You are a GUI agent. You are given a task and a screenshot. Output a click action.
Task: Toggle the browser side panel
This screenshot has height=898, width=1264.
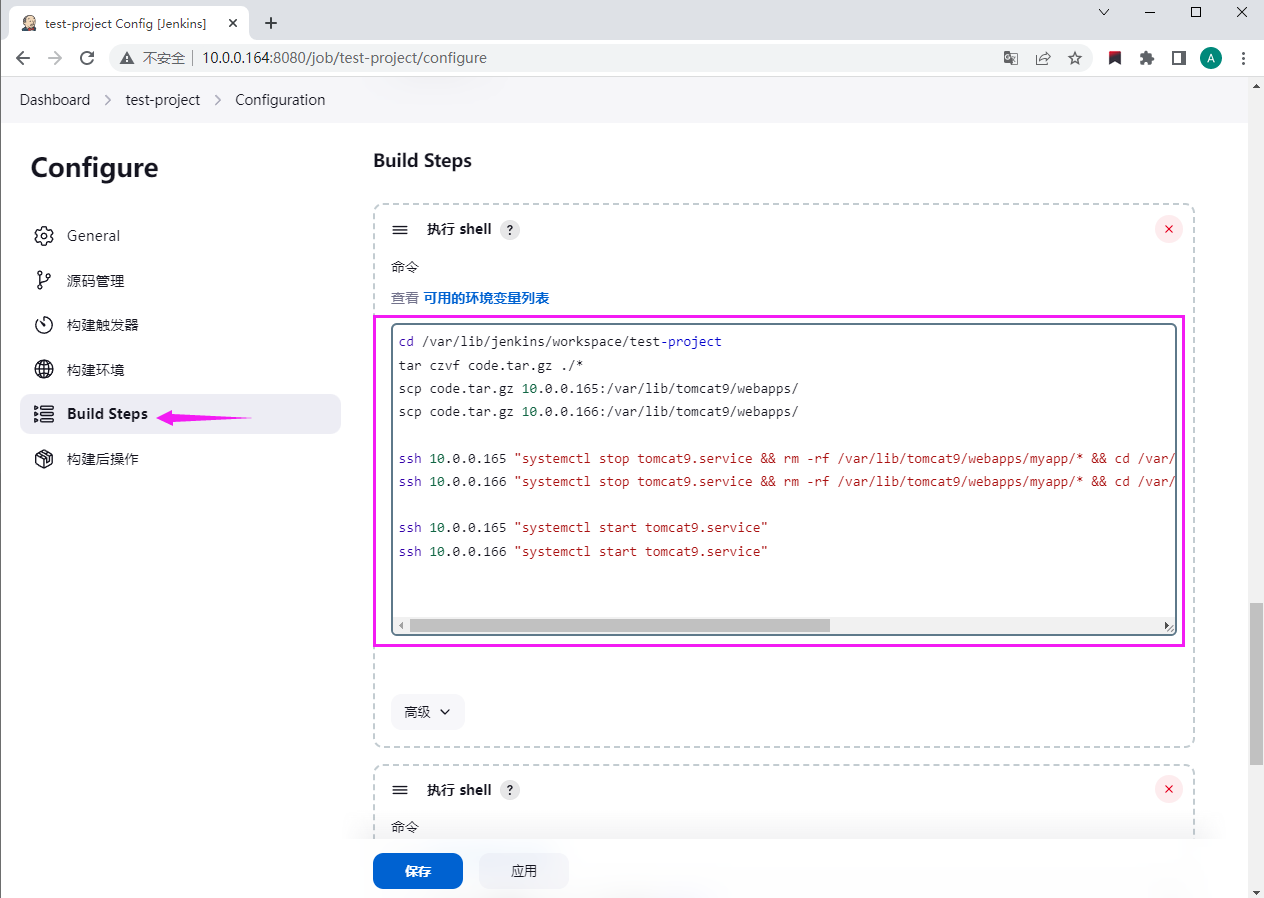[x=1179, y=58]
